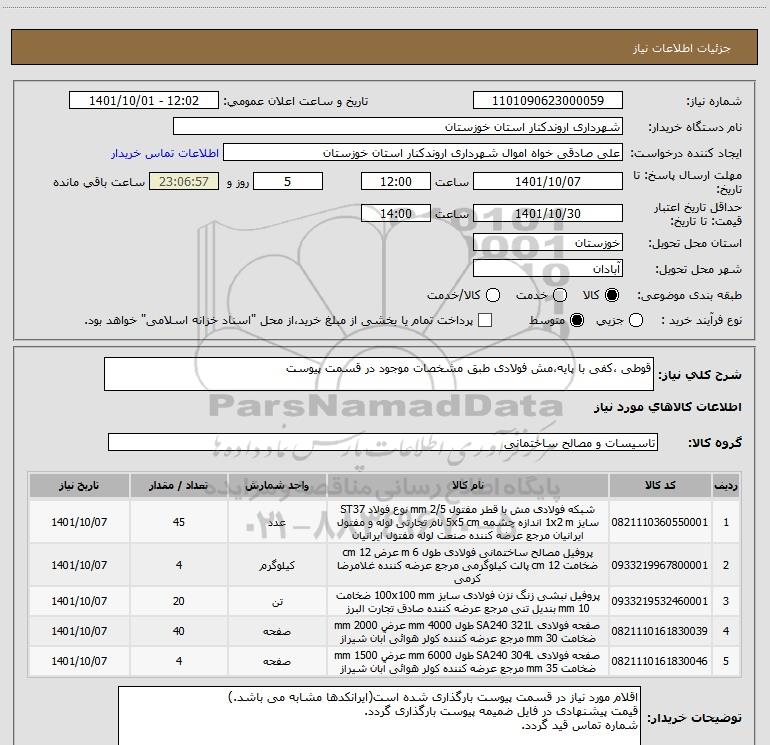770x745 pixels.
Task: Click the شرح کلی نیاز label
Action: pos(700,375)
